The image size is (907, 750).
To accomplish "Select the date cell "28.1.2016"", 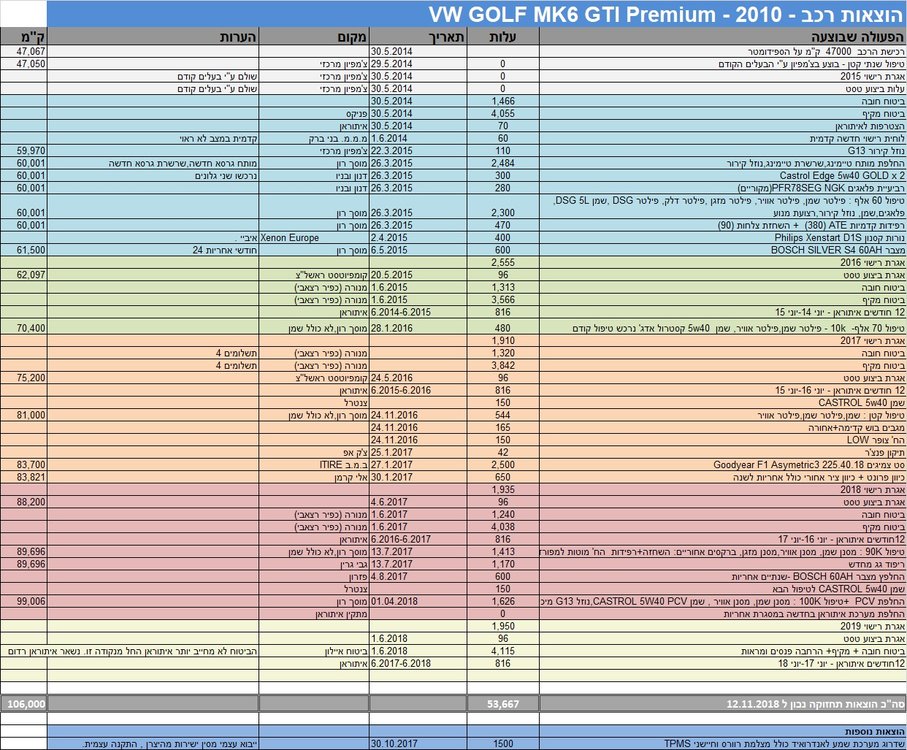I will [418, 328].
